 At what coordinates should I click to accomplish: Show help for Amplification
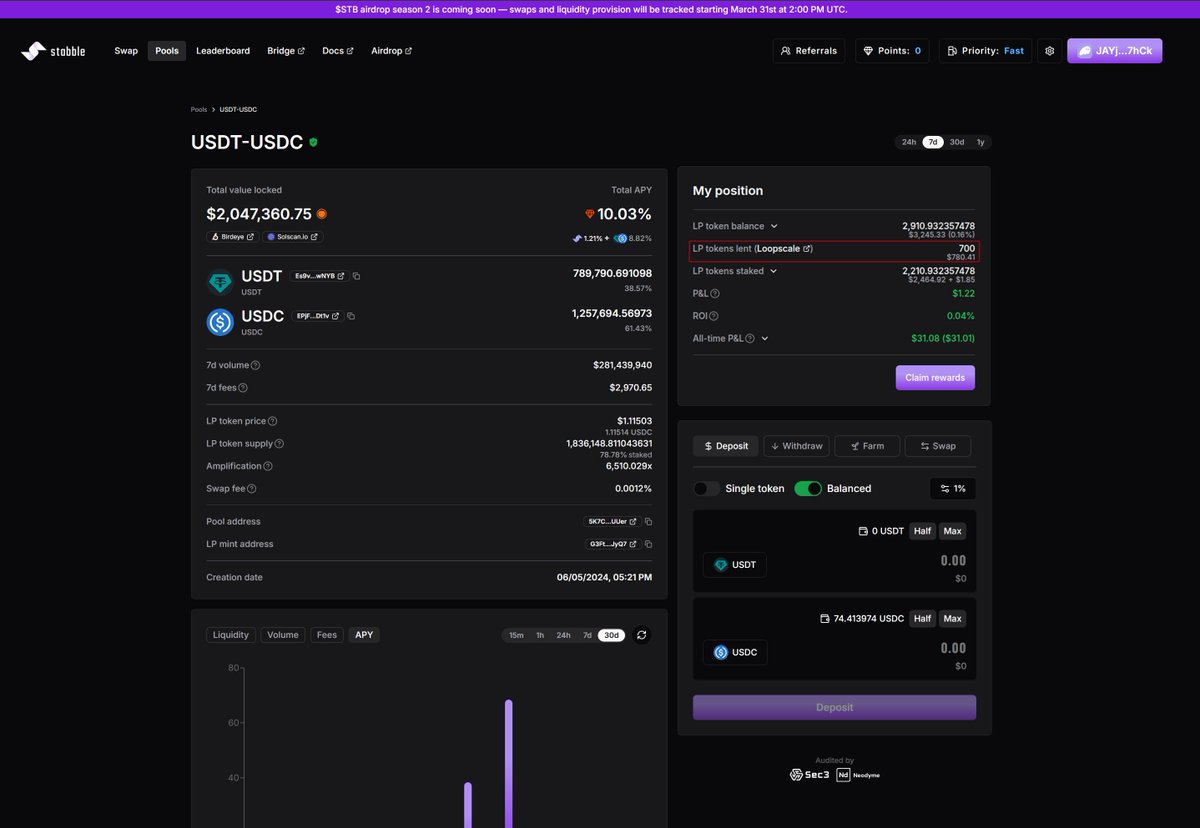[x=268, y=466]
